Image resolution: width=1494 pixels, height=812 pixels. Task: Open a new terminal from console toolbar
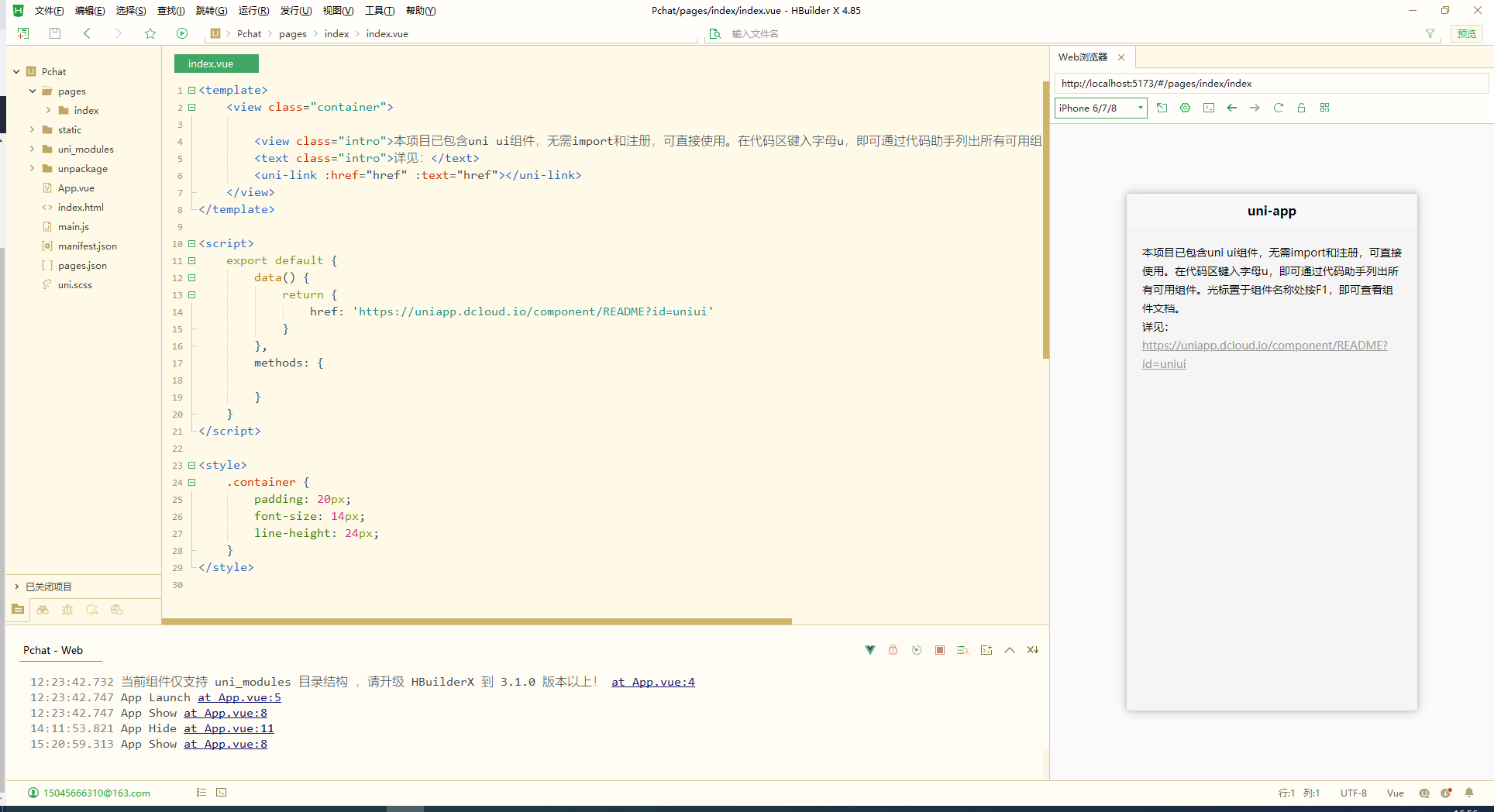pos(986,650)
